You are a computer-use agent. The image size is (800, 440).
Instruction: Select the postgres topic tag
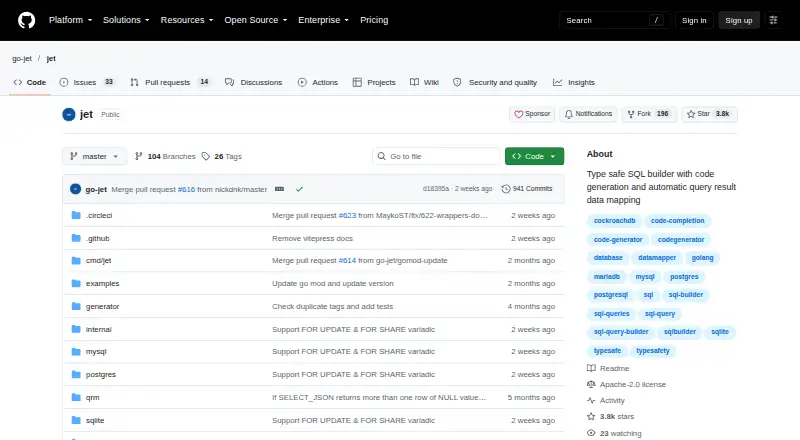pos(684,277)
